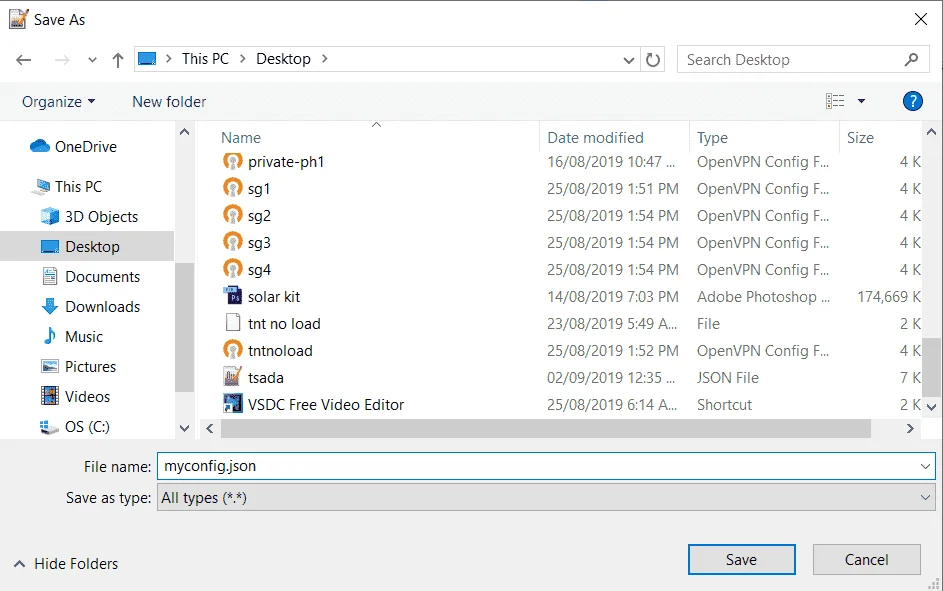This screenshot has height=591, width=943.
Task: Click file list horizontal scroll left arrow
Action: click(209, 428)
